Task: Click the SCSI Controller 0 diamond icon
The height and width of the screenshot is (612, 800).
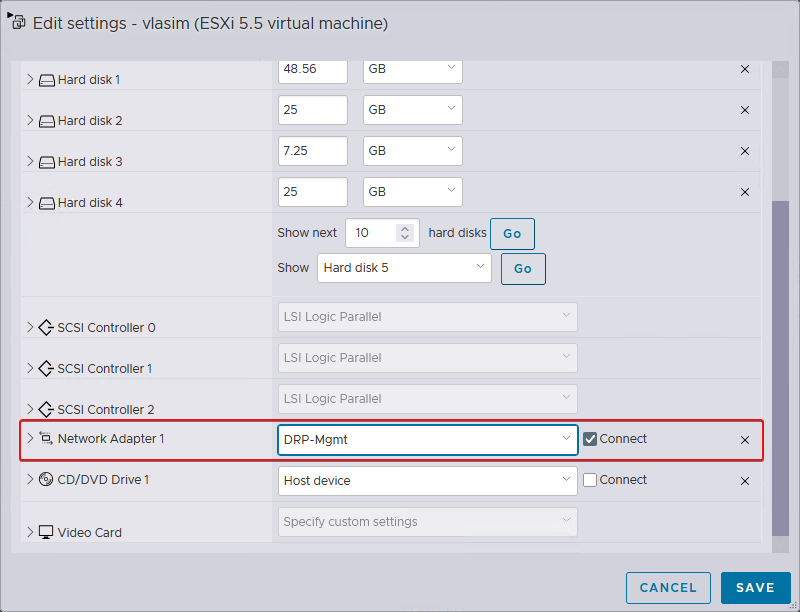Action: tap(46, 327)
